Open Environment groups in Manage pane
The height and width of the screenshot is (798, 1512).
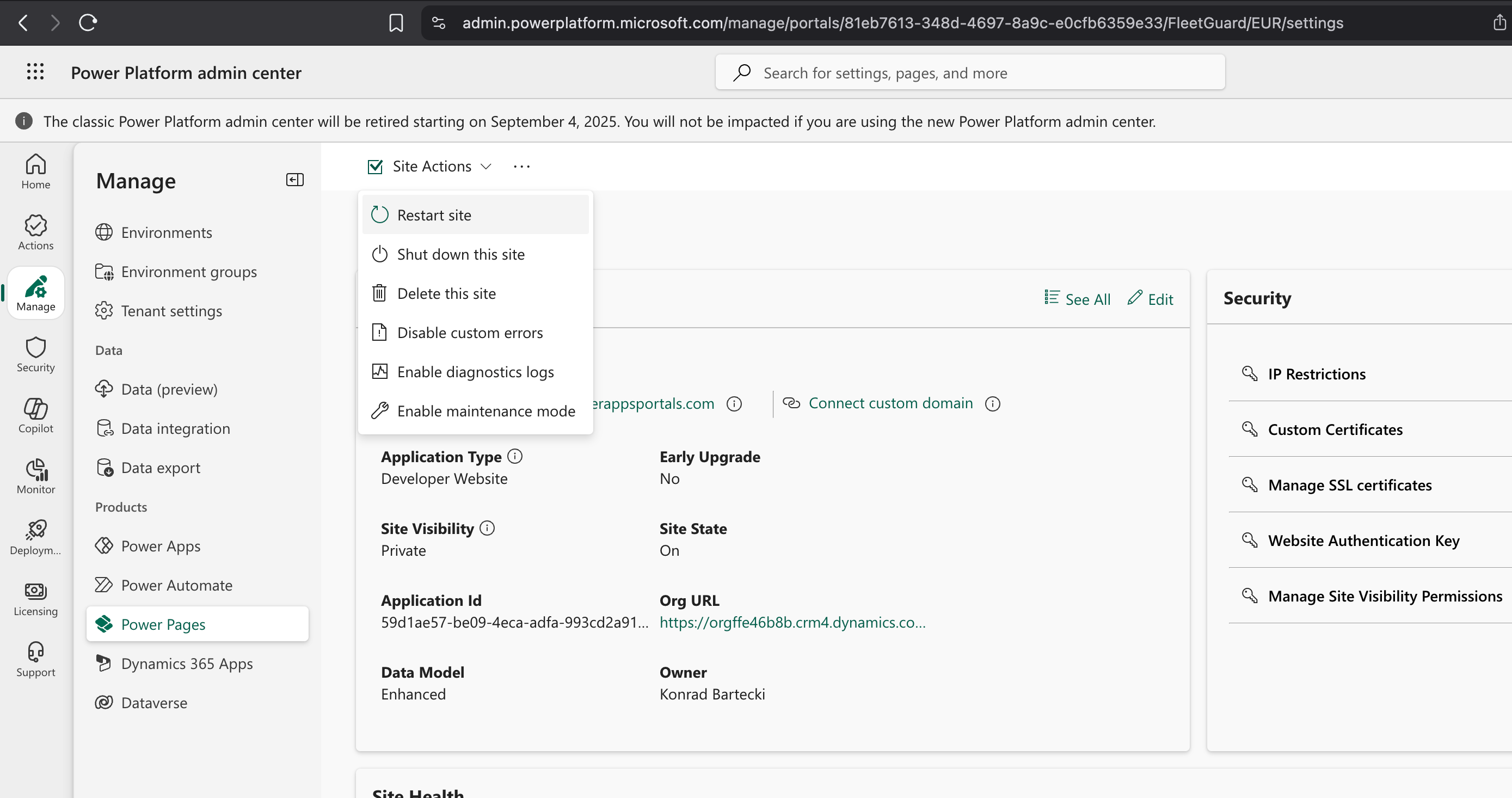click(x=197, y=272)
